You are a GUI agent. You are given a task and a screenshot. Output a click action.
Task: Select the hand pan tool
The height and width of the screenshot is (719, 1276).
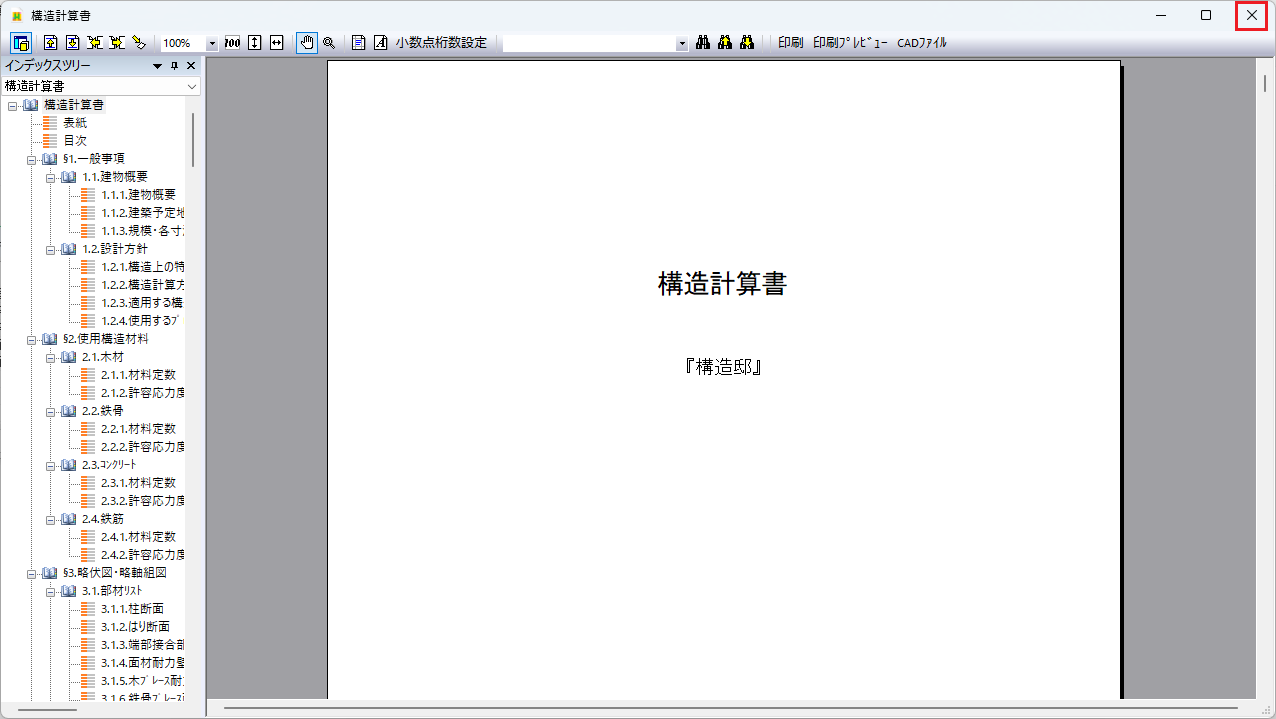306,43
